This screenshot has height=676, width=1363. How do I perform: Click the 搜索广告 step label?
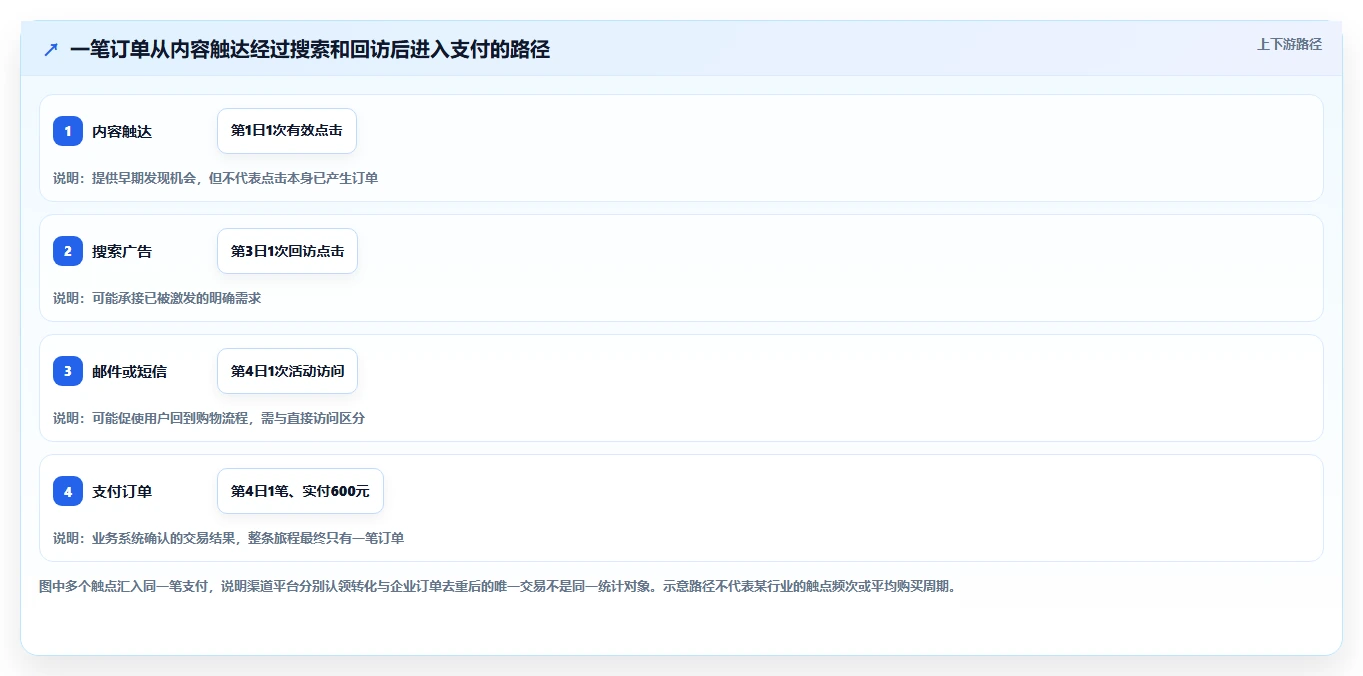(122, 251)
